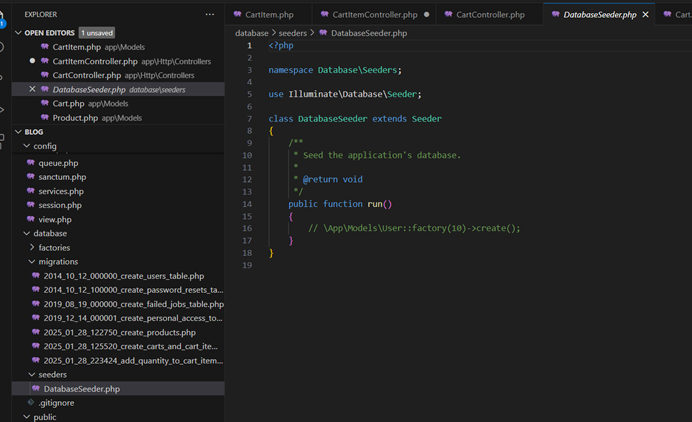Close DatabaseSeeder.php in Open Editors list
The width and height of the screenshot is (692, 422).
[32, 90]
